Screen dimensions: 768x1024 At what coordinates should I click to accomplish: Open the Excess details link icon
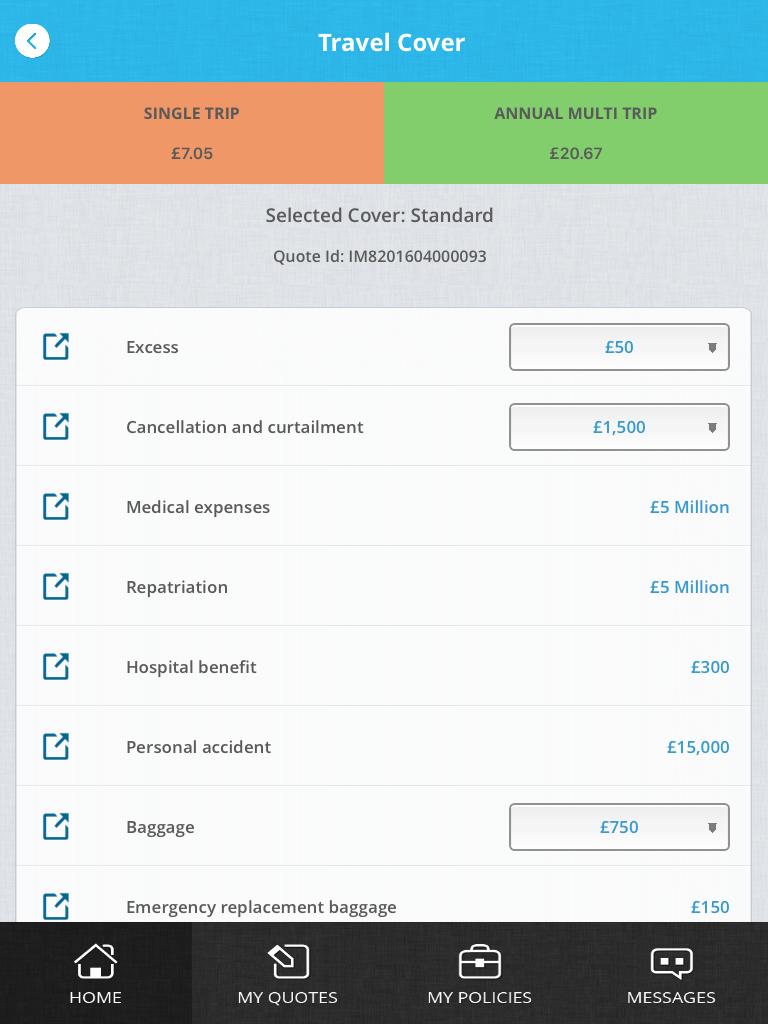click(56, 347)
